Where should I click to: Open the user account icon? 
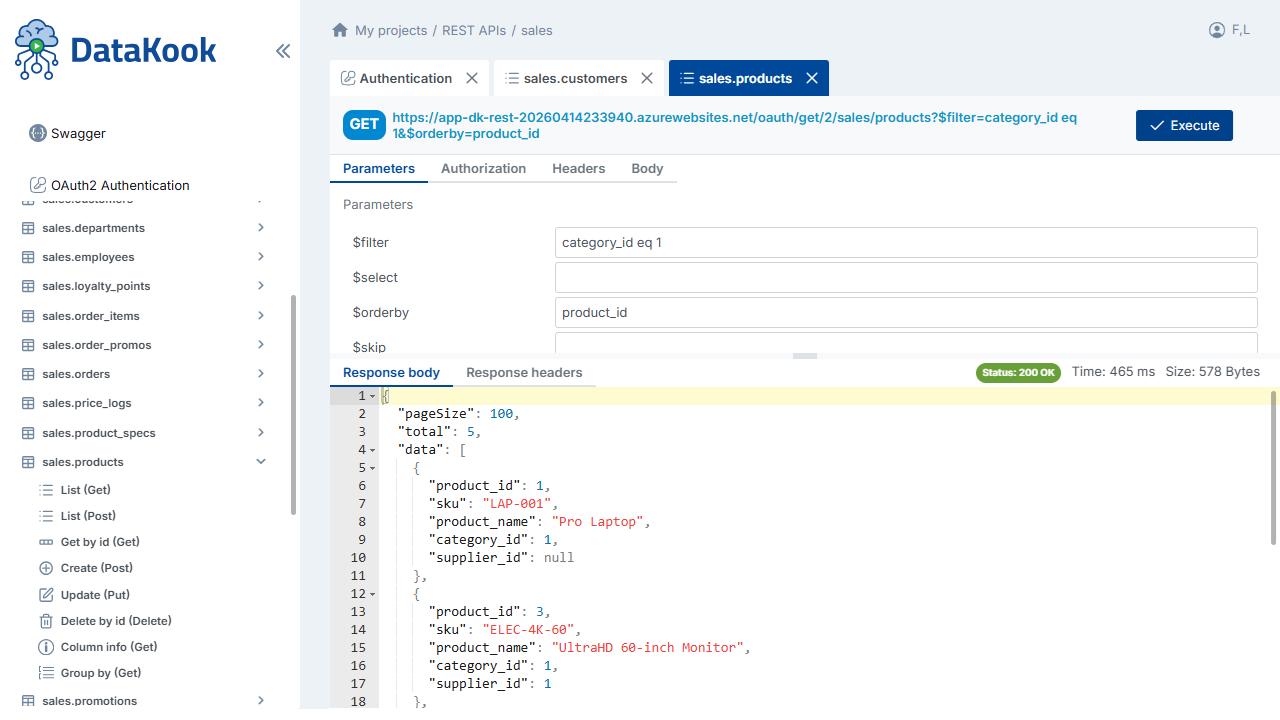click(1217, 30)
